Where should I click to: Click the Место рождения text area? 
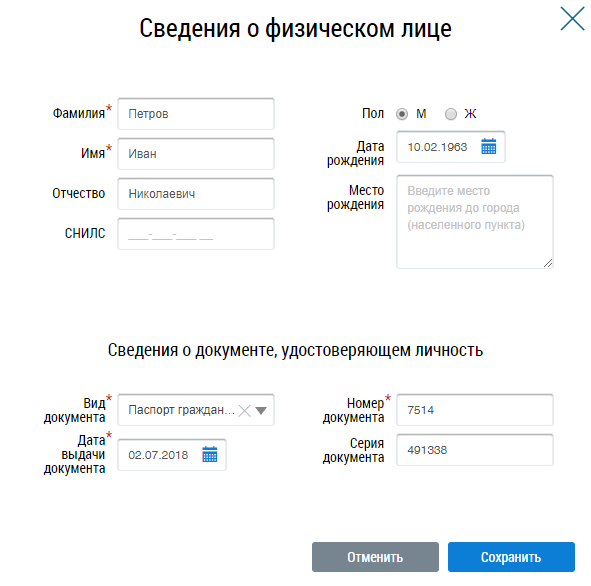tap(475, 222)
